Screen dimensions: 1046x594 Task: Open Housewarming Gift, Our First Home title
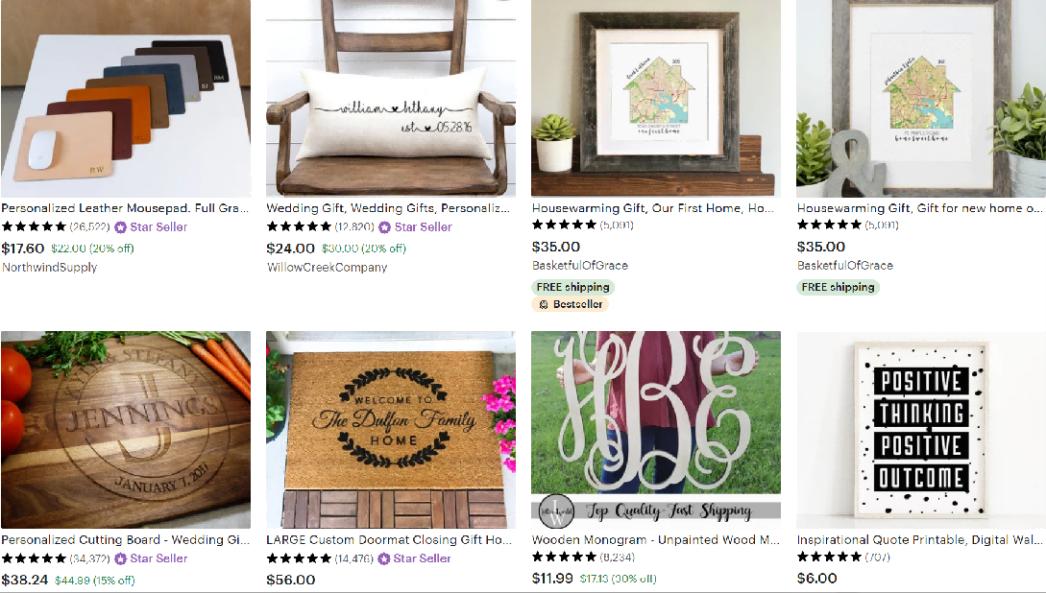point(653,208)
